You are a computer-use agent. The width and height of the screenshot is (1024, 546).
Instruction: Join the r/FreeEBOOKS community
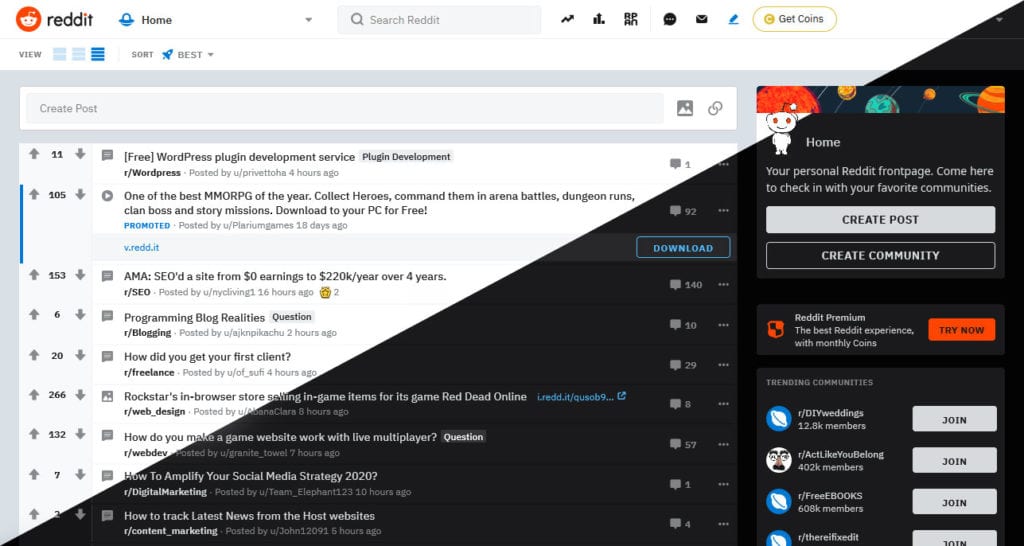pos(954,503)
